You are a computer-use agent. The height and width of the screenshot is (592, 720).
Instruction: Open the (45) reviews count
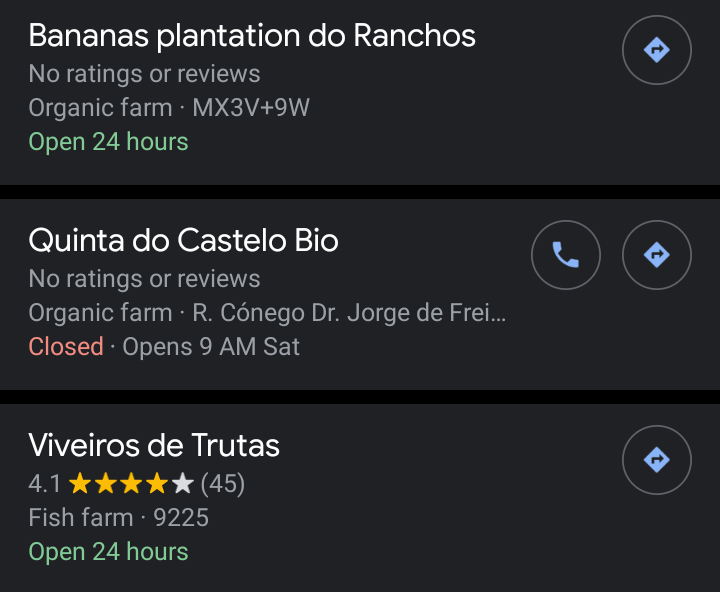tap(223, 485)
